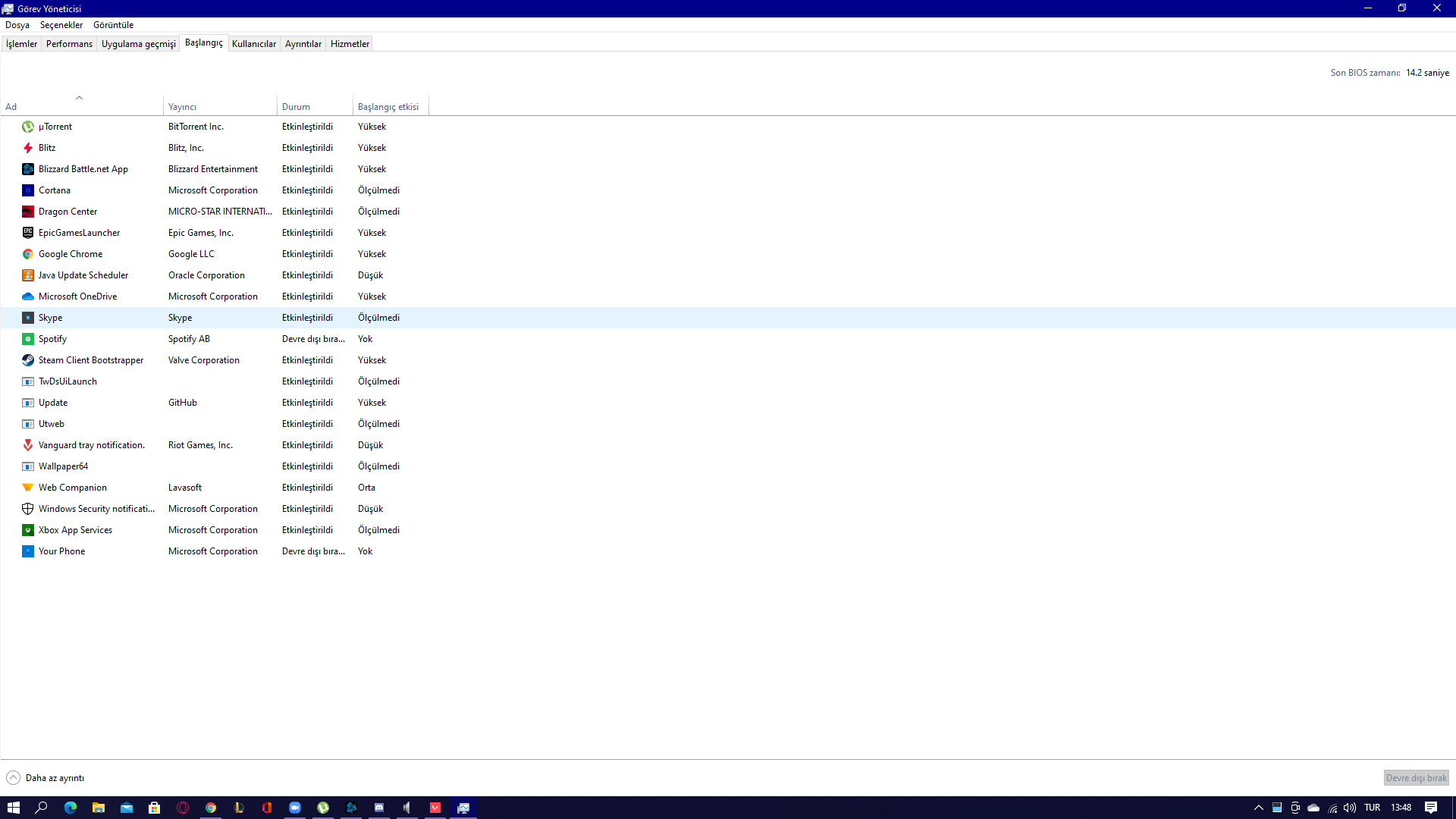Screen dimensions: 1456x819
Task: Click the volume icon in system tray
Action: pyautogui.click(x=1350, y=808)
